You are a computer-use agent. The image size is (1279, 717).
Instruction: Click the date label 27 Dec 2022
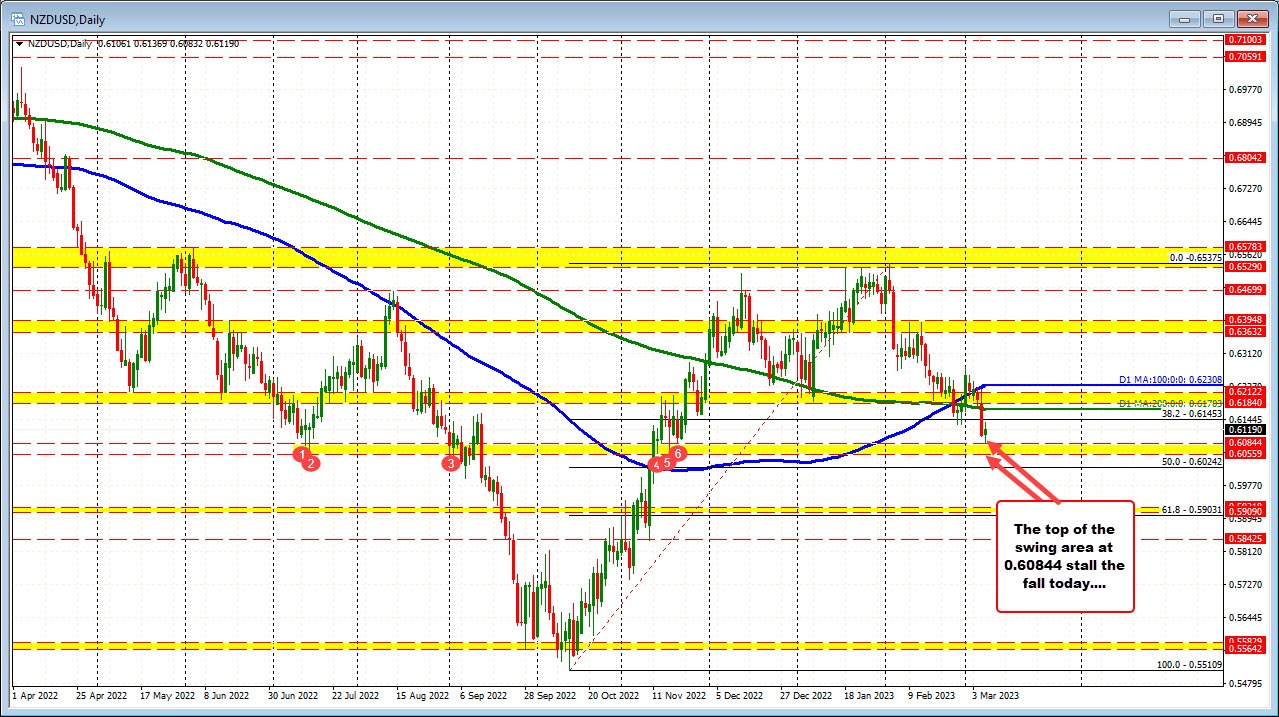pos(806,695)
